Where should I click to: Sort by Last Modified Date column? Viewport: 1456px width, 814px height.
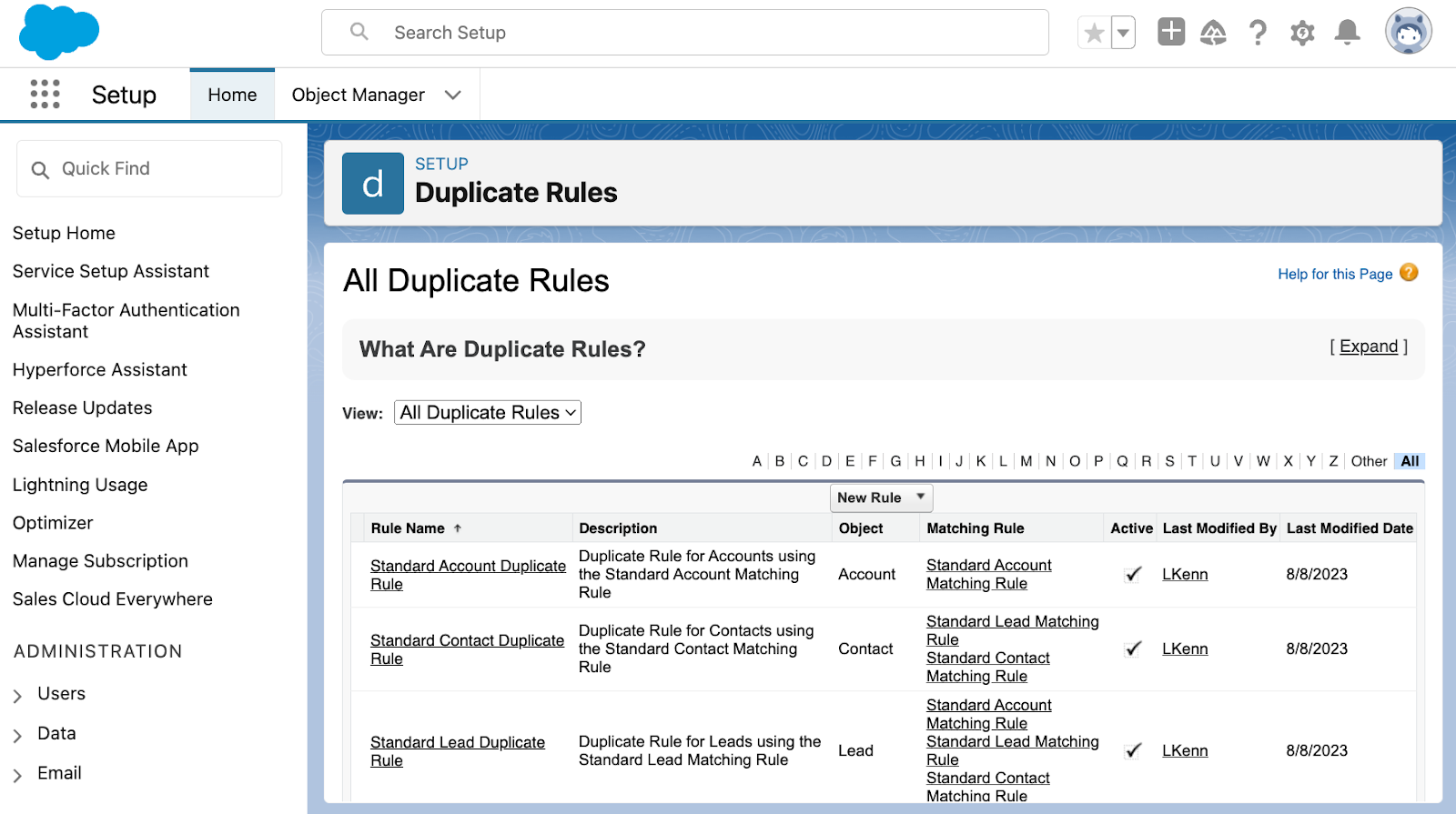coord(1350,528)
